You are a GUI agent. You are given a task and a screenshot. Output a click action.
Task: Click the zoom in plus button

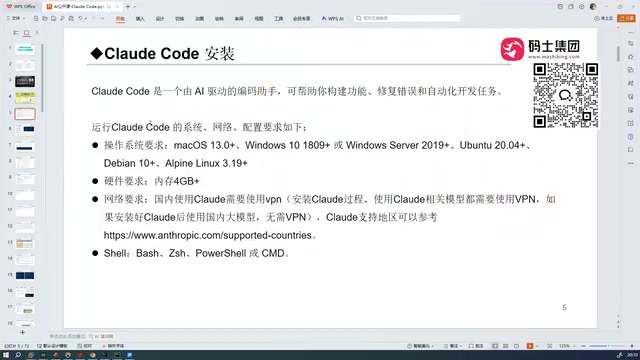click(632, 346)
